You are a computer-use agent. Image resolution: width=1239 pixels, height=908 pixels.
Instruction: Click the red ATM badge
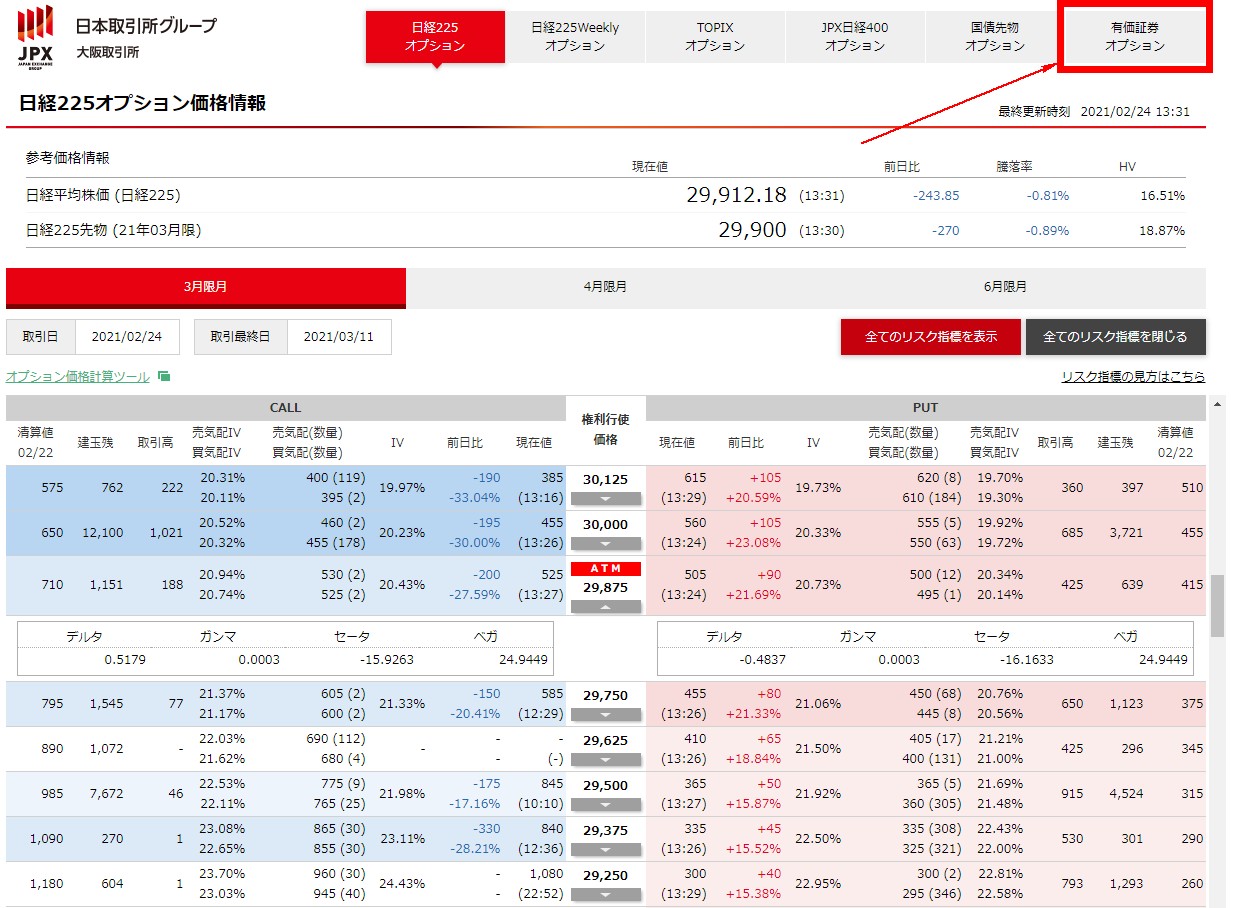click(x=606, y=569)
